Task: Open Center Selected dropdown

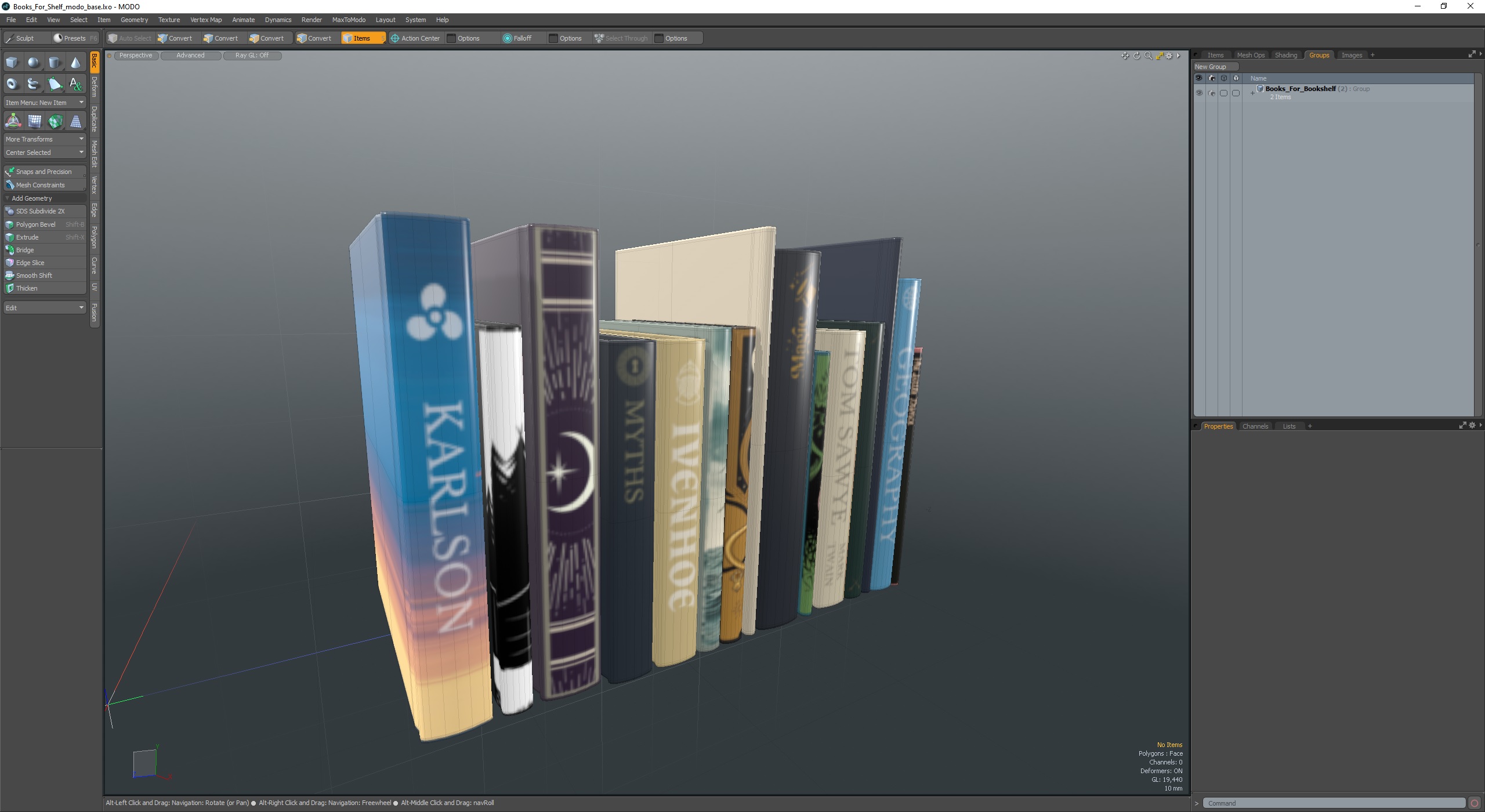Action: 45,153
